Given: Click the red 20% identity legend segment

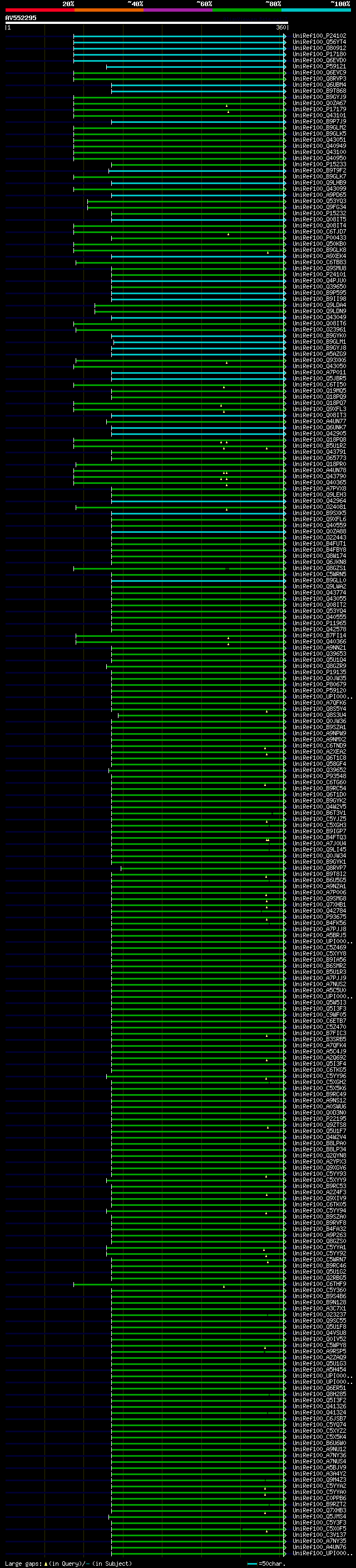Looking at the screenshot, I should (x=39, y=10).
